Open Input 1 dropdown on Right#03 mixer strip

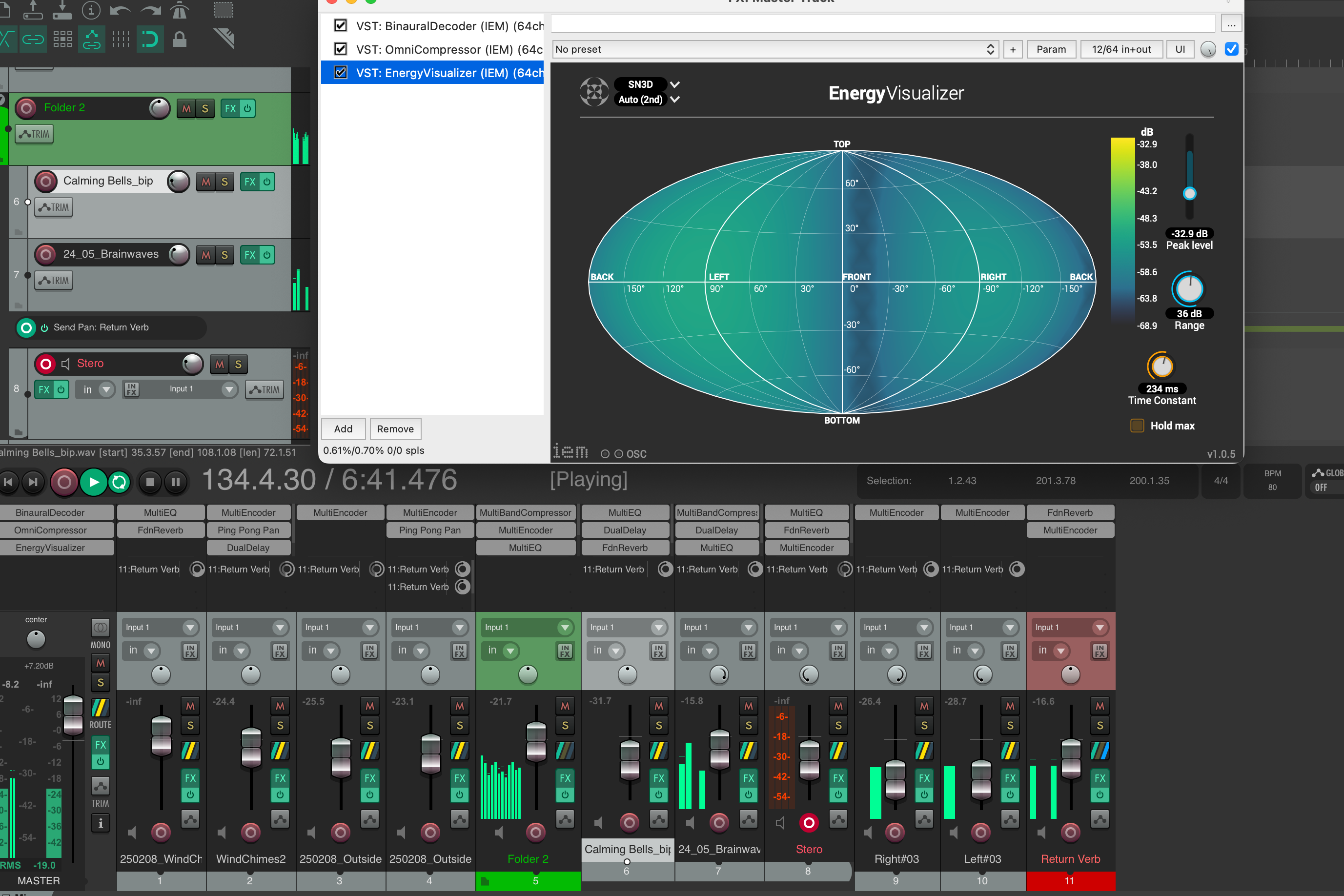[x=896, y=628]
